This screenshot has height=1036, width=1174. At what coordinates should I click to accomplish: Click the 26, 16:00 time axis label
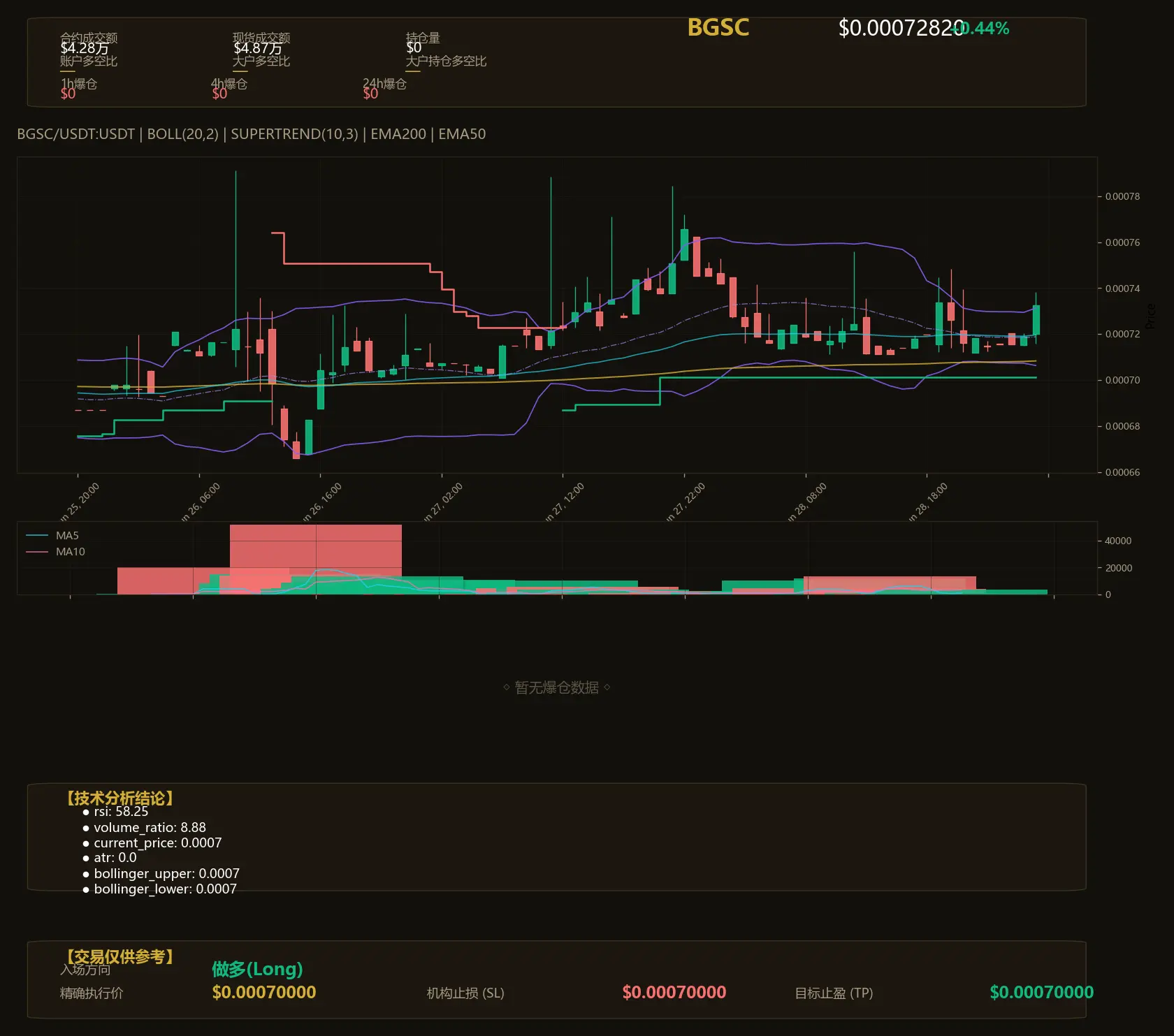point(321,502)
